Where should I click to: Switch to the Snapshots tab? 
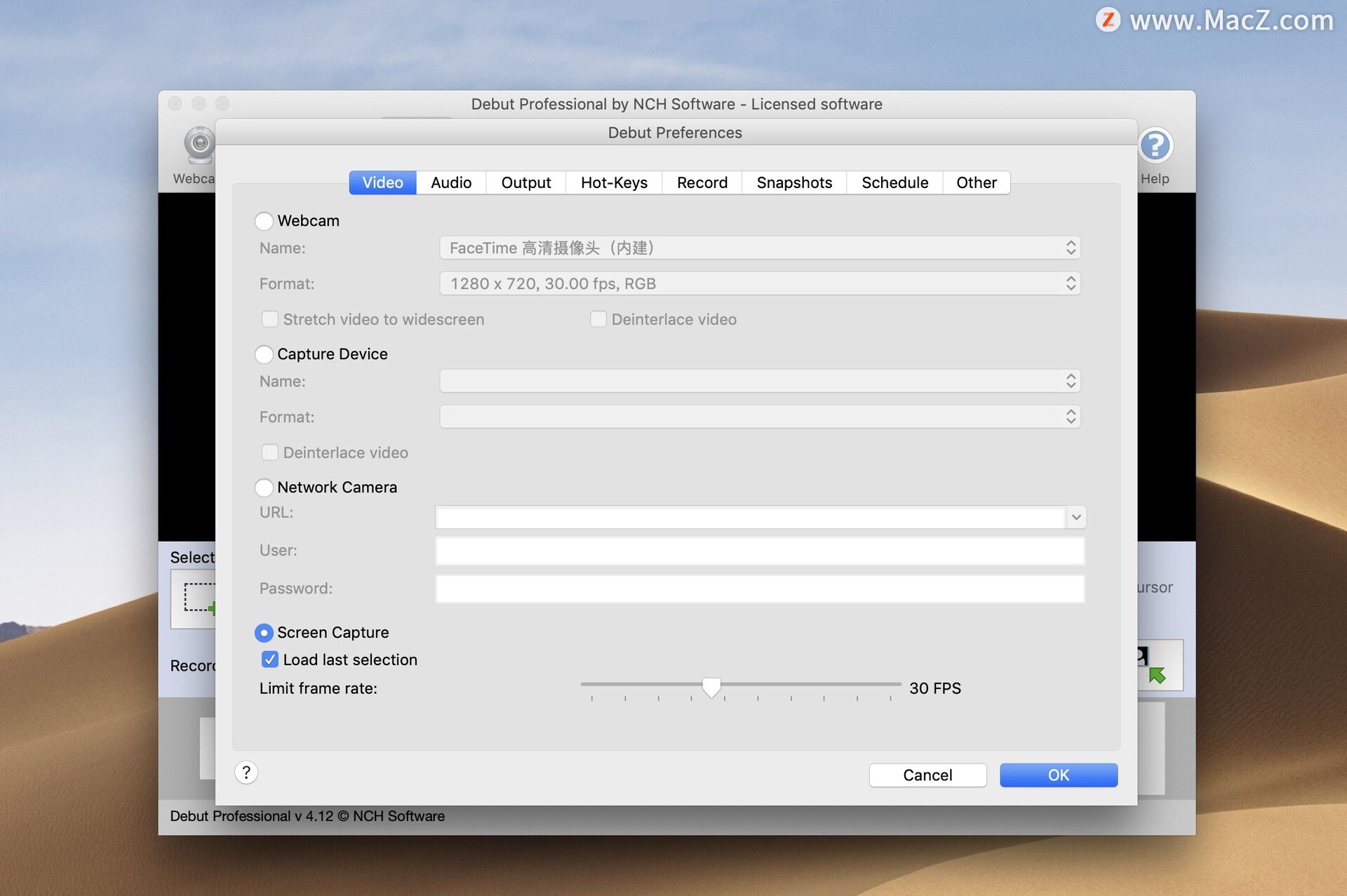coord(794,182)
